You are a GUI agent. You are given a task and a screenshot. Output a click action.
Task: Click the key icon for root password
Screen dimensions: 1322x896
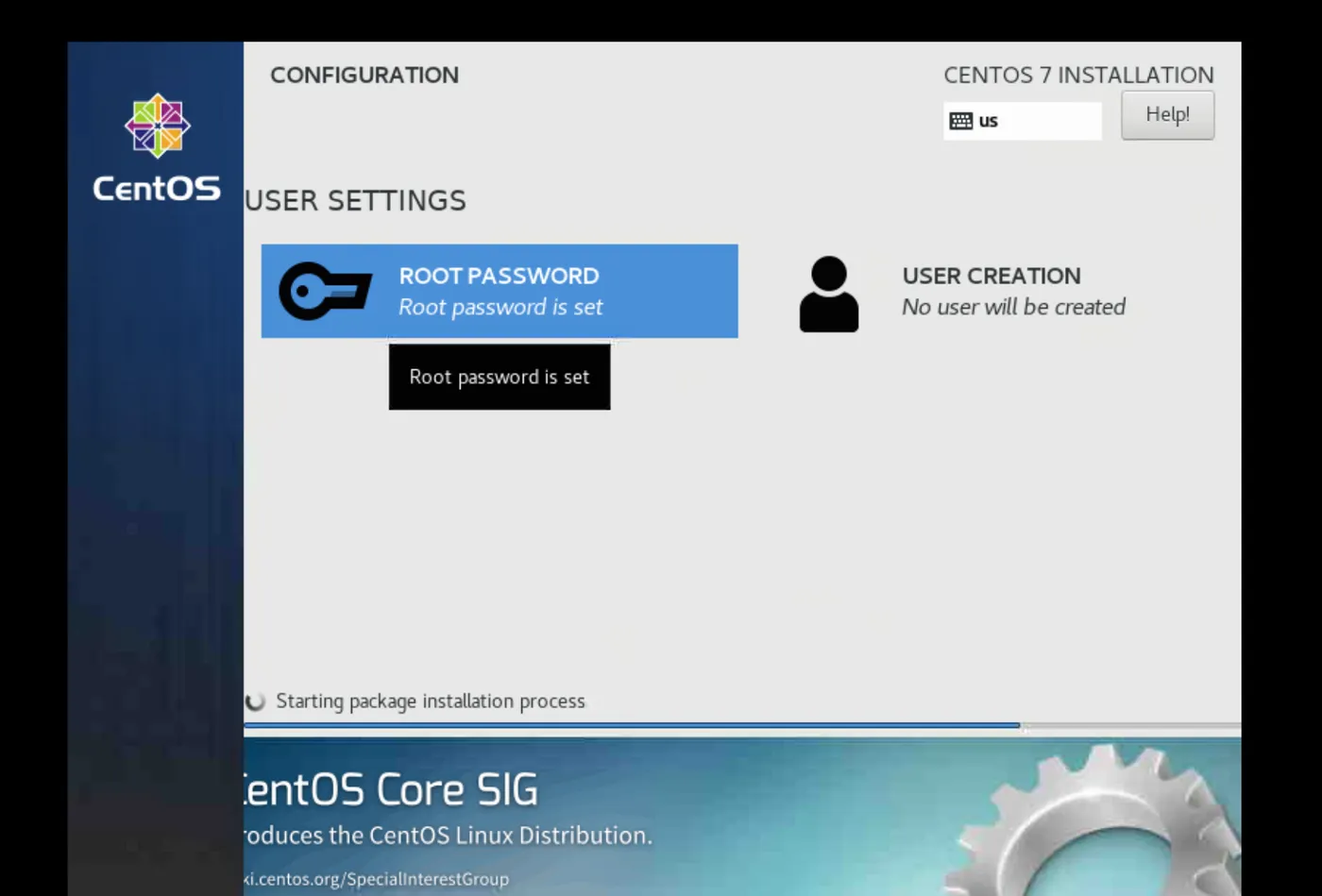(325, 292)
